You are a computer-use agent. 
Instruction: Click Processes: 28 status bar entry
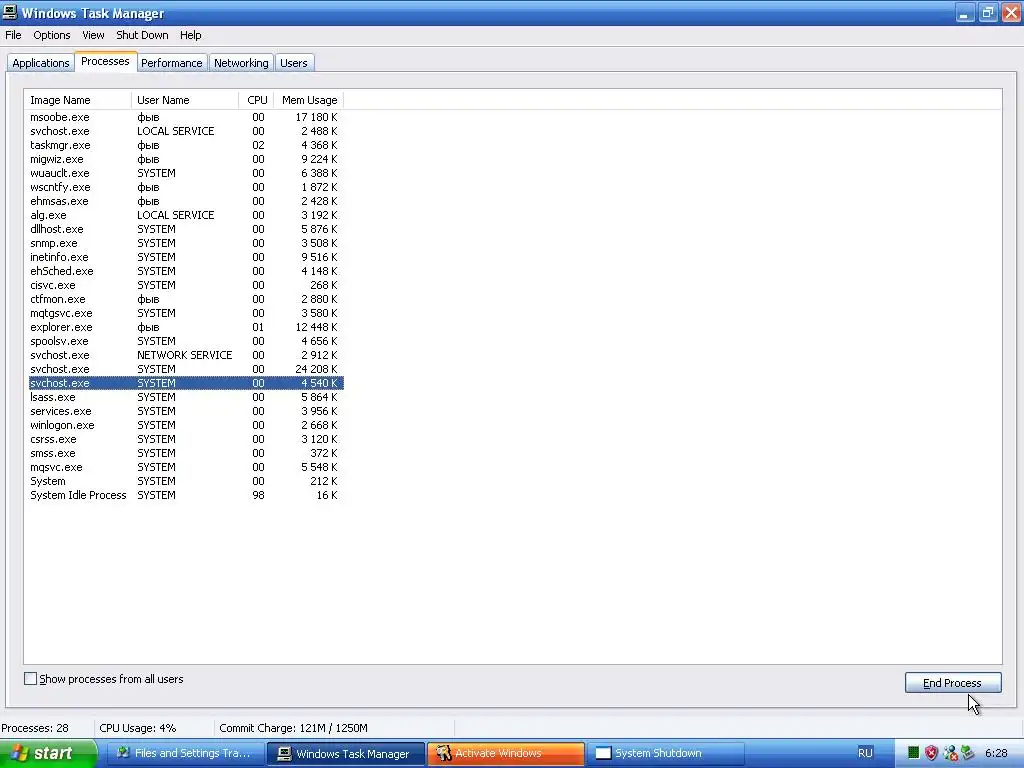coord(35,728)
